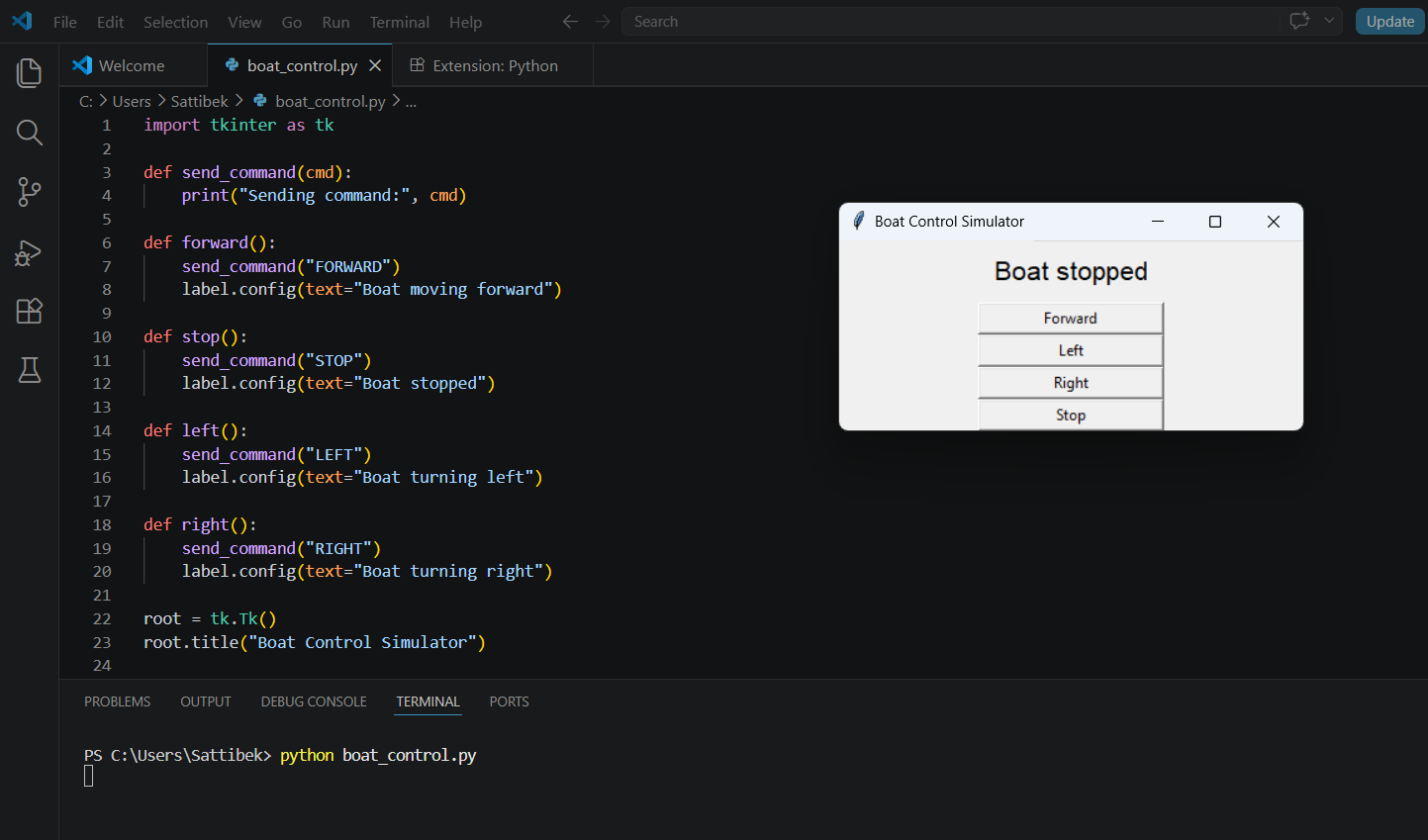Expand the breadcrumb ellipsis after boat_control.py
This screenshot has height=840, width=1428.
(x=411, y=101)
